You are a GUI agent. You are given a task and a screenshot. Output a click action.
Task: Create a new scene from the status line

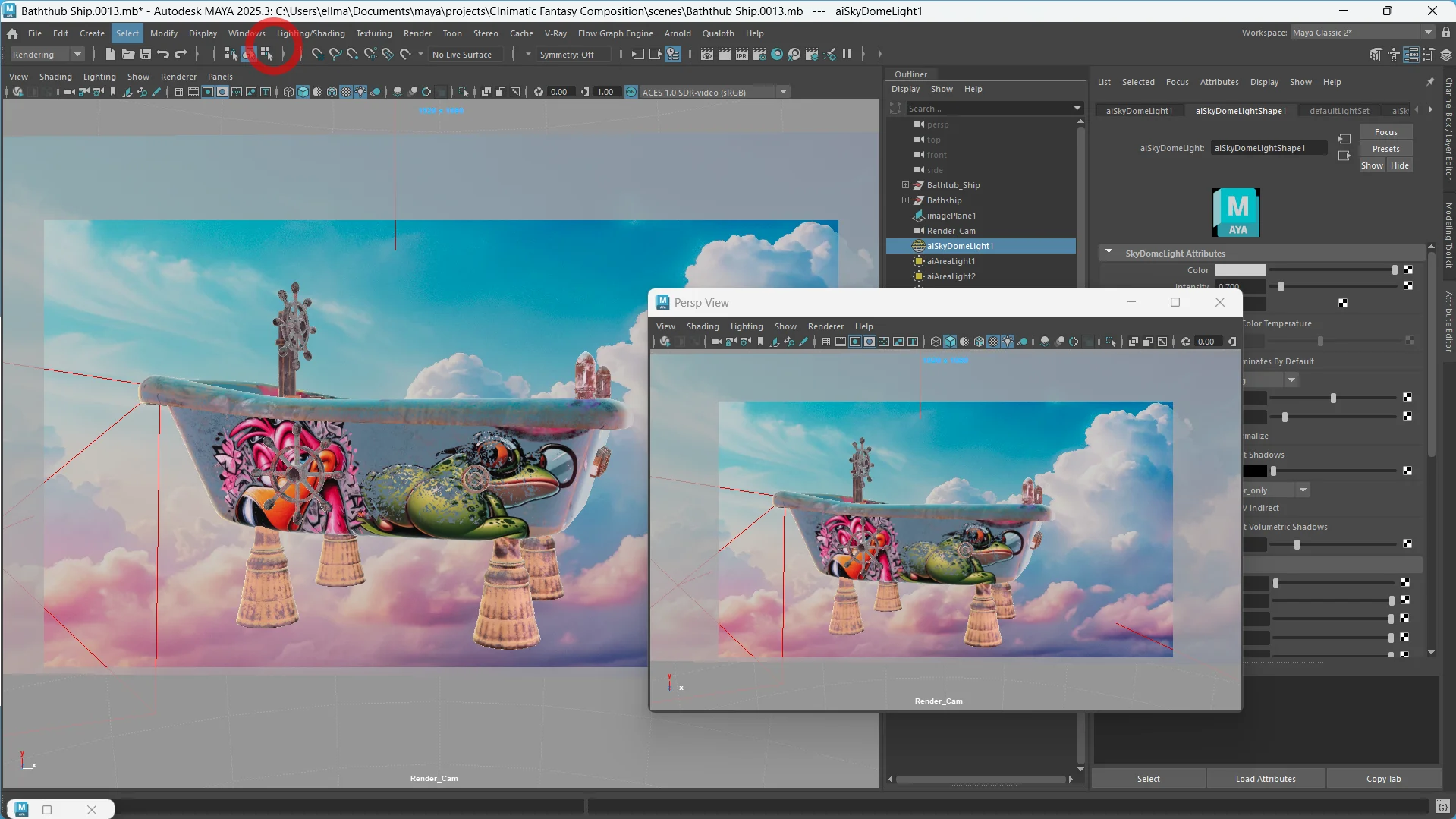pyautogui.click(x=110, y=54)
